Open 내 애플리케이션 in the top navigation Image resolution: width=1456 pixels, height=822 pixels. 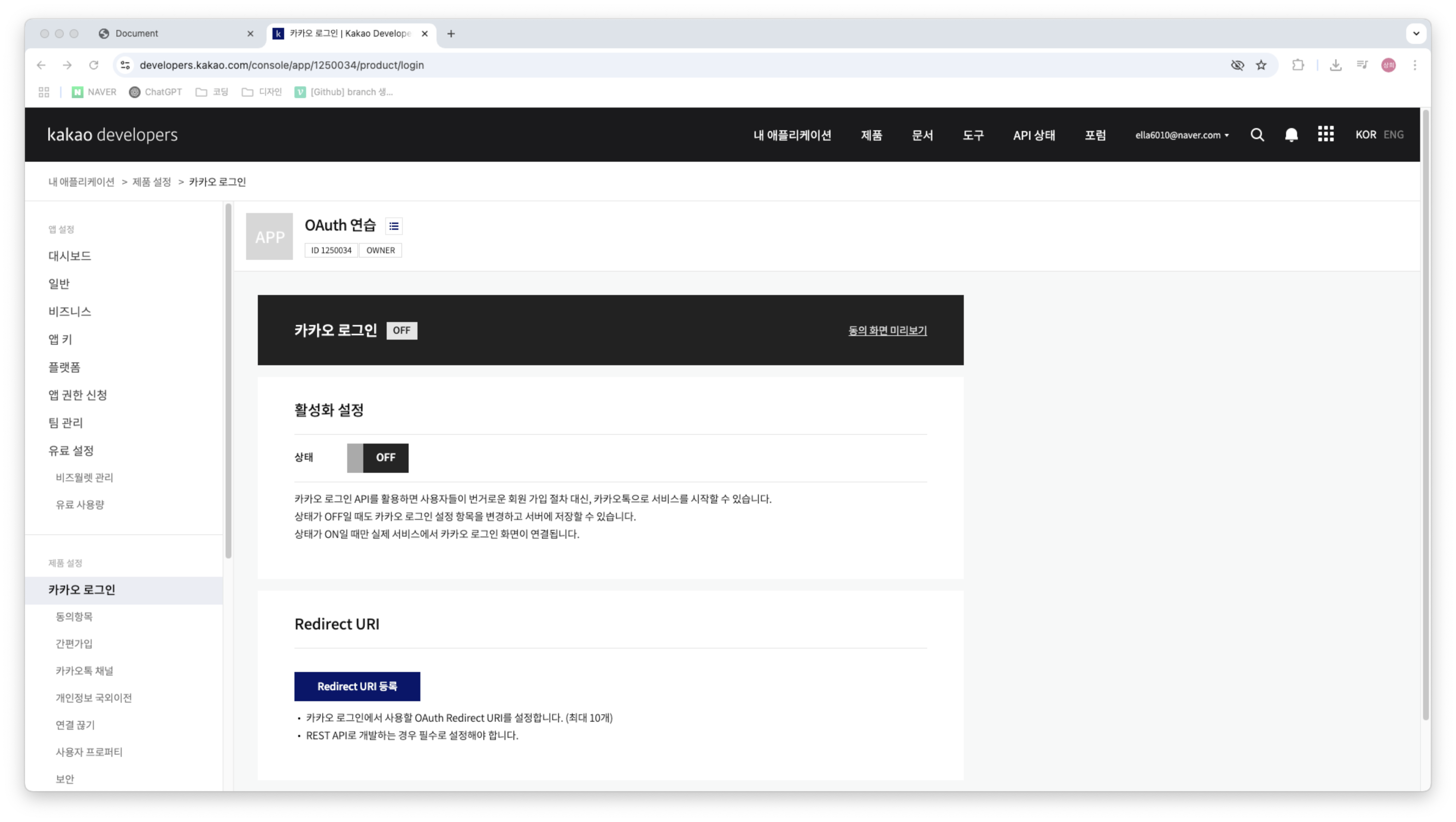[792, 135]
